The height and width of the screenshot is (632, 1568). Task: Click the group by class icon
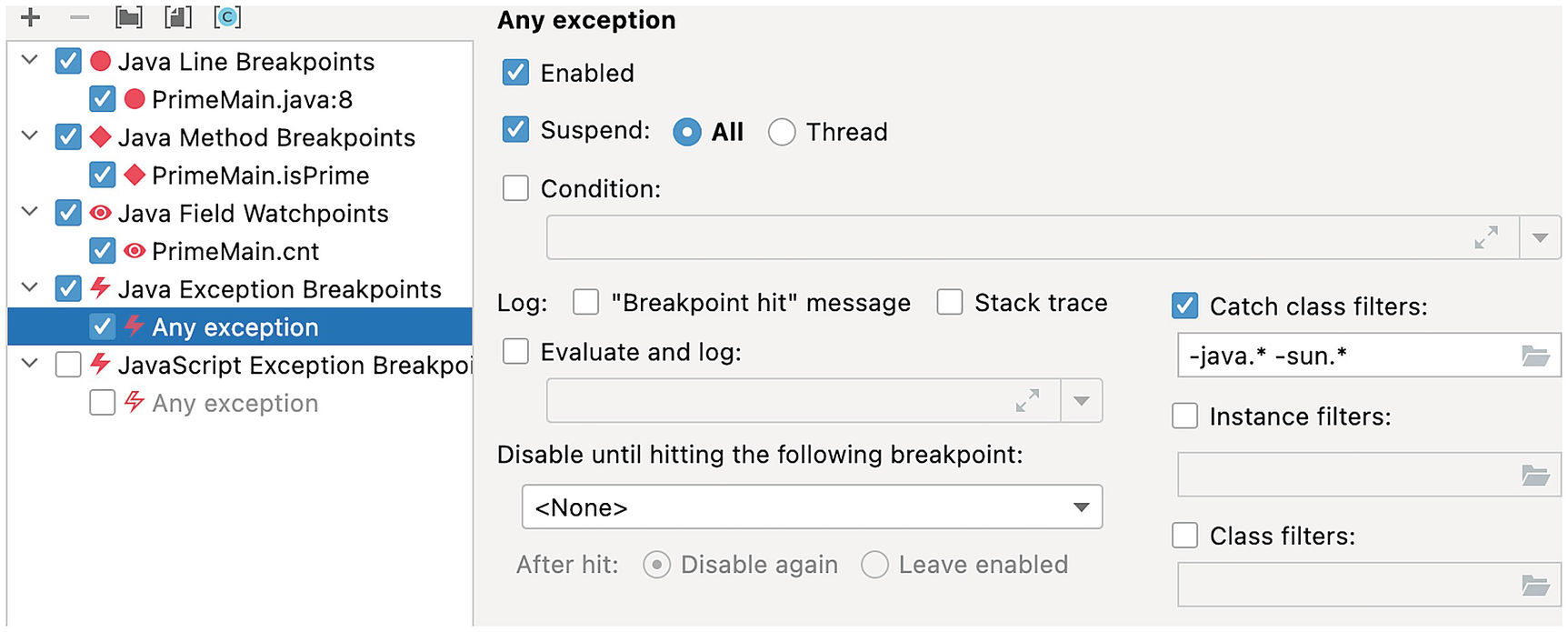coord(227,17)
